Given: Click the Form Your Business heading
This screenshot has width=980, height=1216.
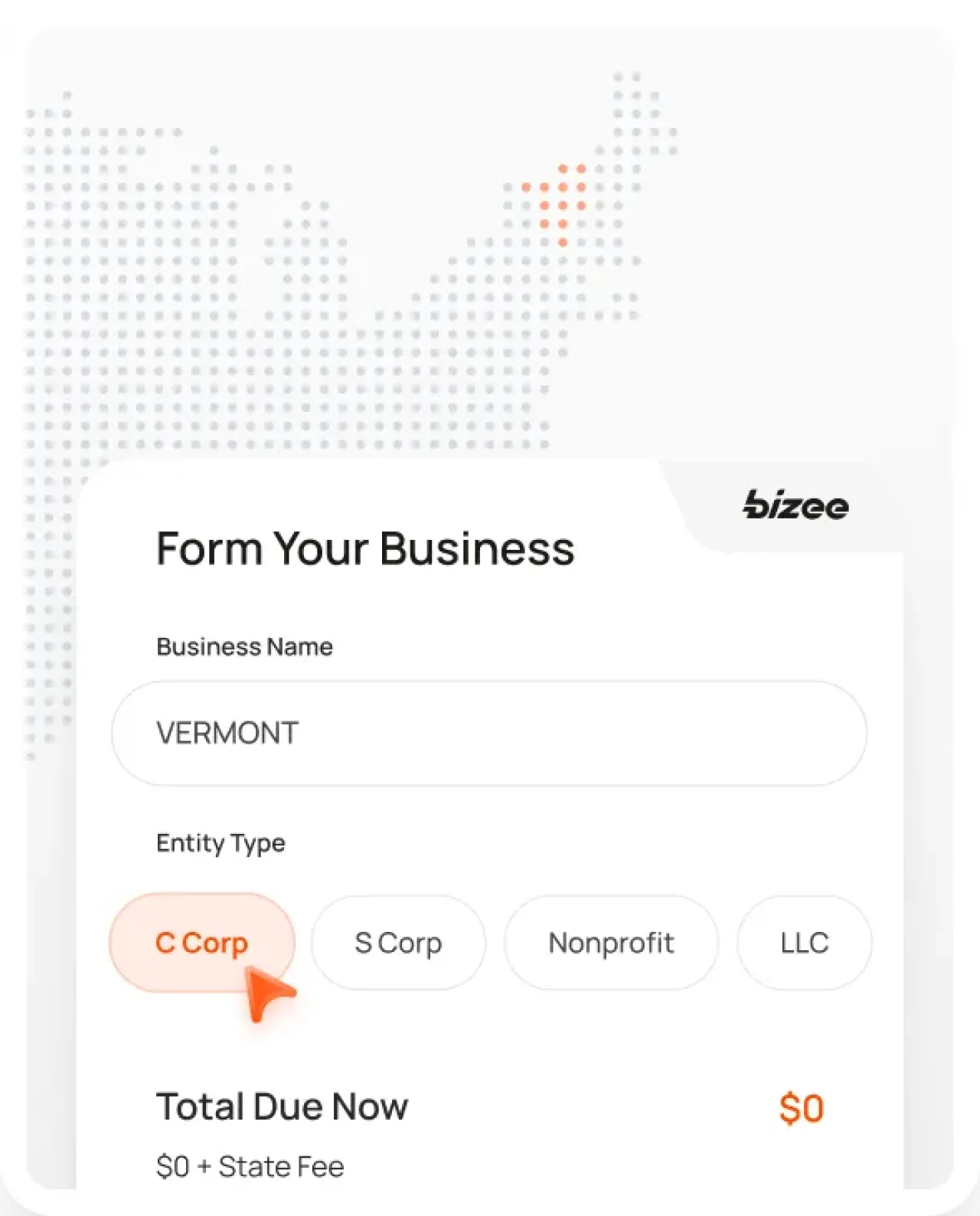Looking at the screenshot, I should (366, 548).
